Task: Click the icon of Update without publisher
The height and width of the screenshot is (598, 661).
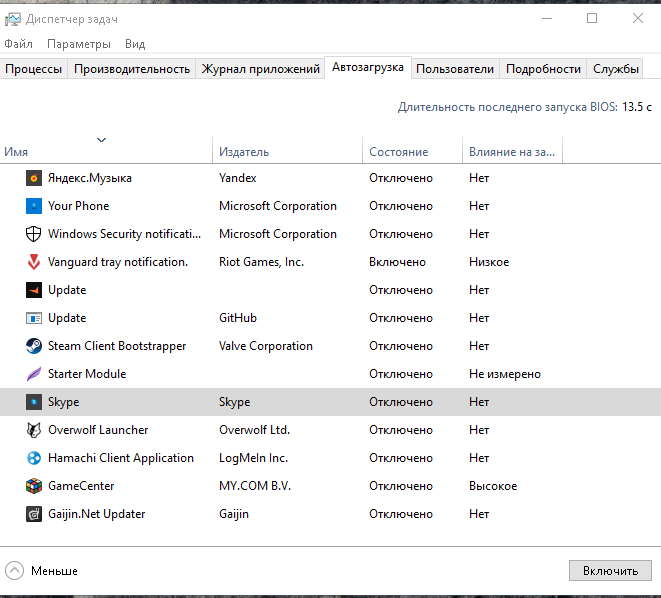Action: coord(34,290)
